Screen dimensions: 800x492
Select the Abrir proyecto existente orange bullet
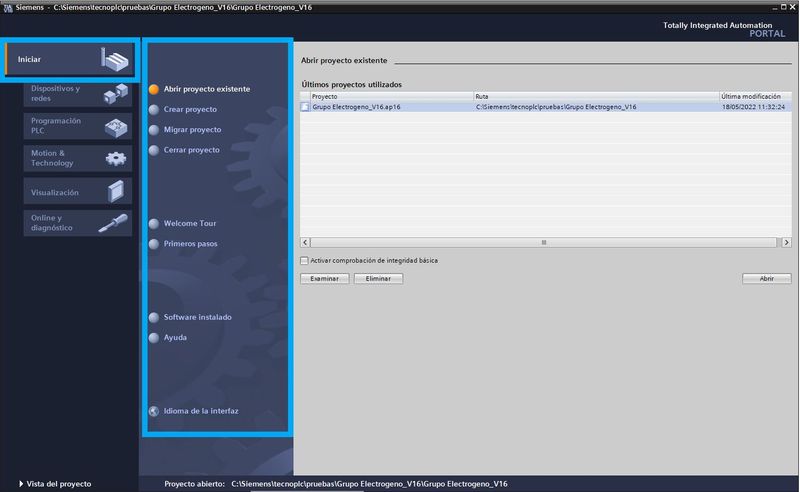[154, 89]
